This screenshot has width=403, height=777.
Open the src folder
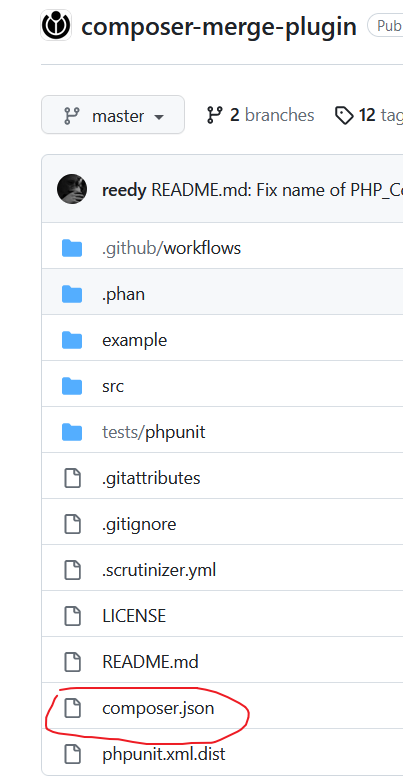click(x=113, y=386)
